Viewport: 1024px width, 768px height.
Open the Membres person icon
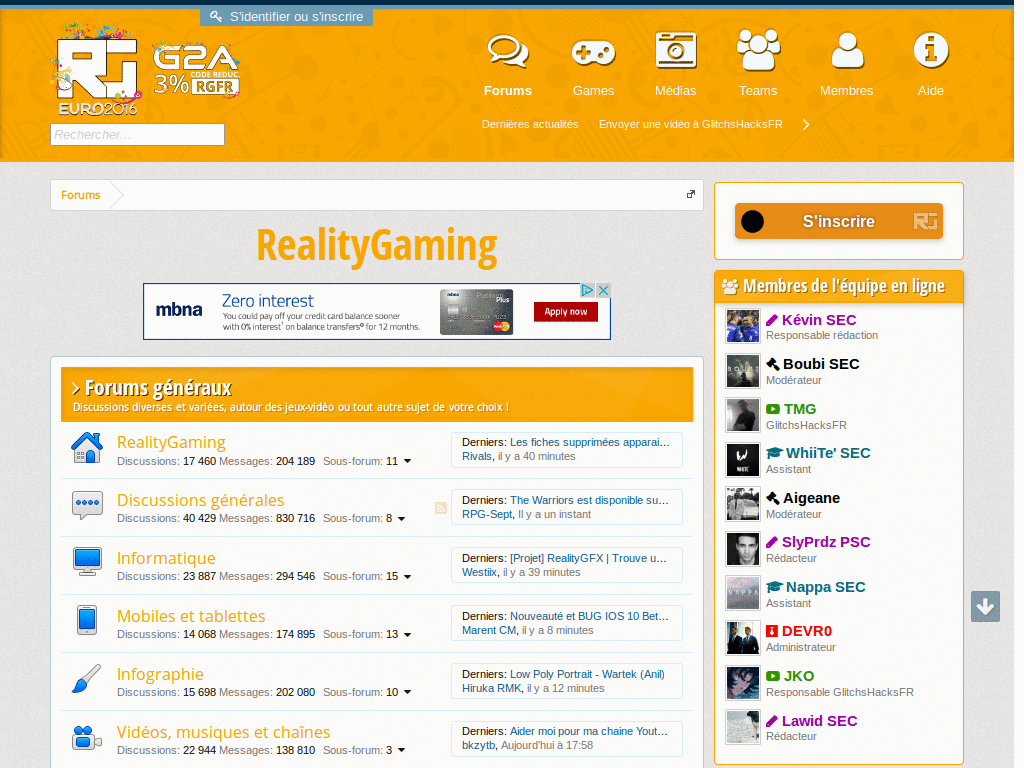pyautogui.click(x=847, y=50)
